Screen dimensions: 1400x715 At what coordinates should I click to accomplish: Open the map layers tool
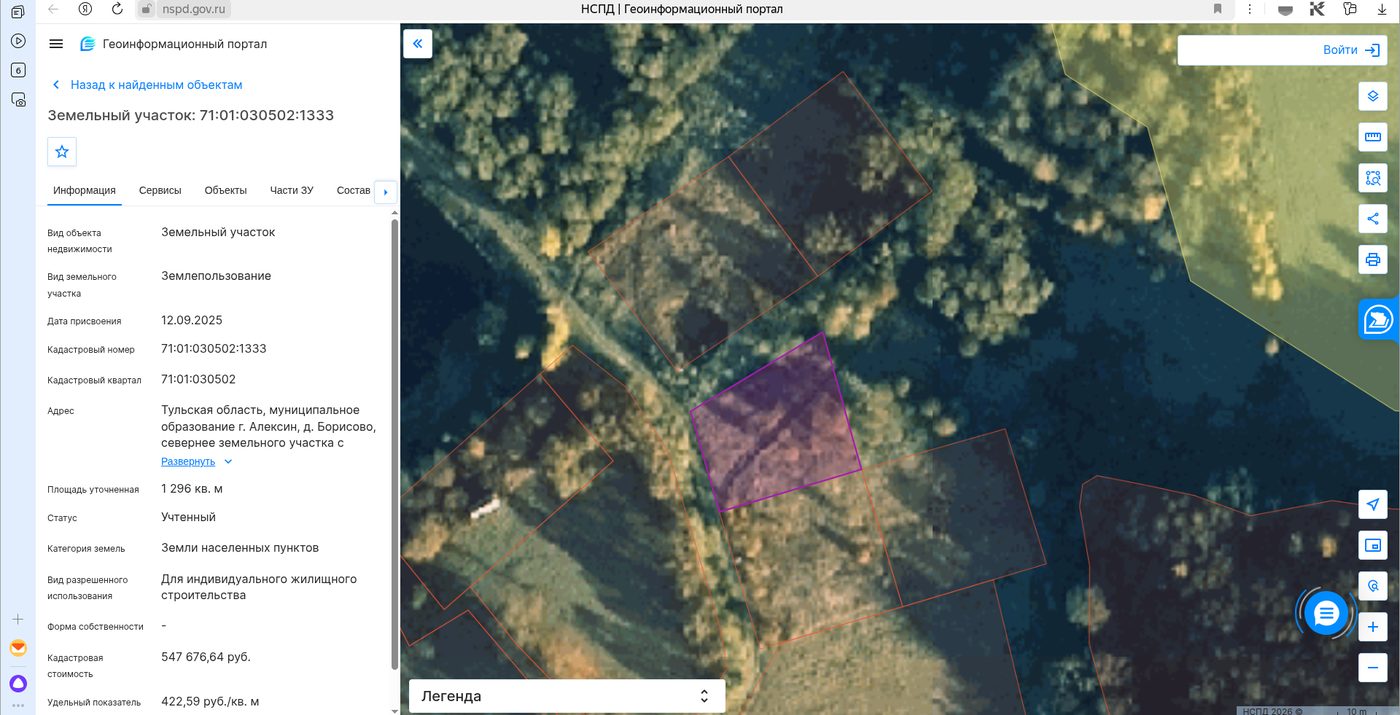coord(1373,96)
